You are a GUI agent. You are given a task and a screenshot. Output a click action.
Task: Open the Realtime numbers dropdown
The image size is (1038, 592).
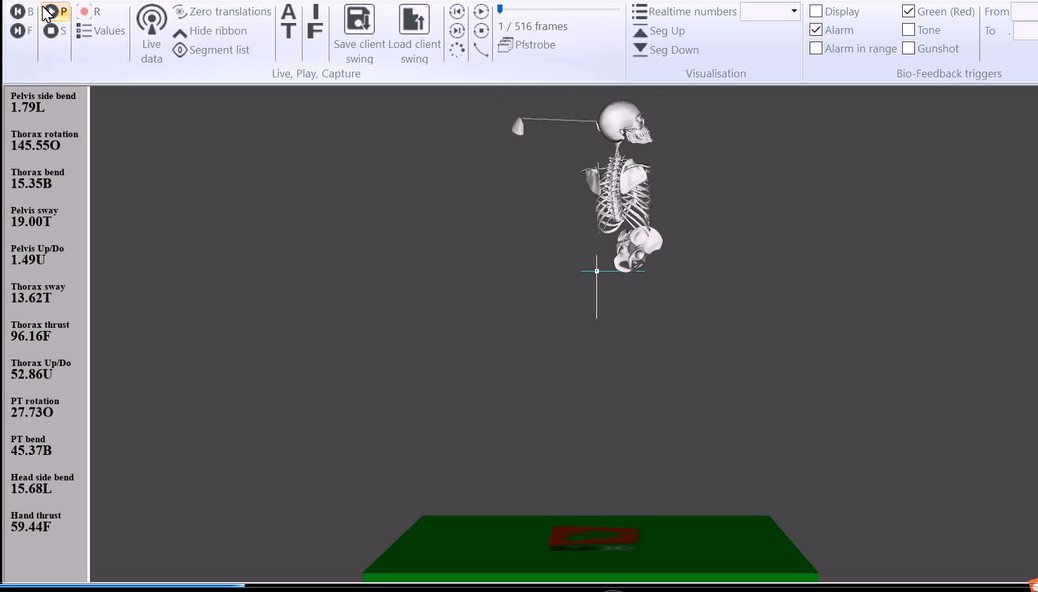(794, 12)
